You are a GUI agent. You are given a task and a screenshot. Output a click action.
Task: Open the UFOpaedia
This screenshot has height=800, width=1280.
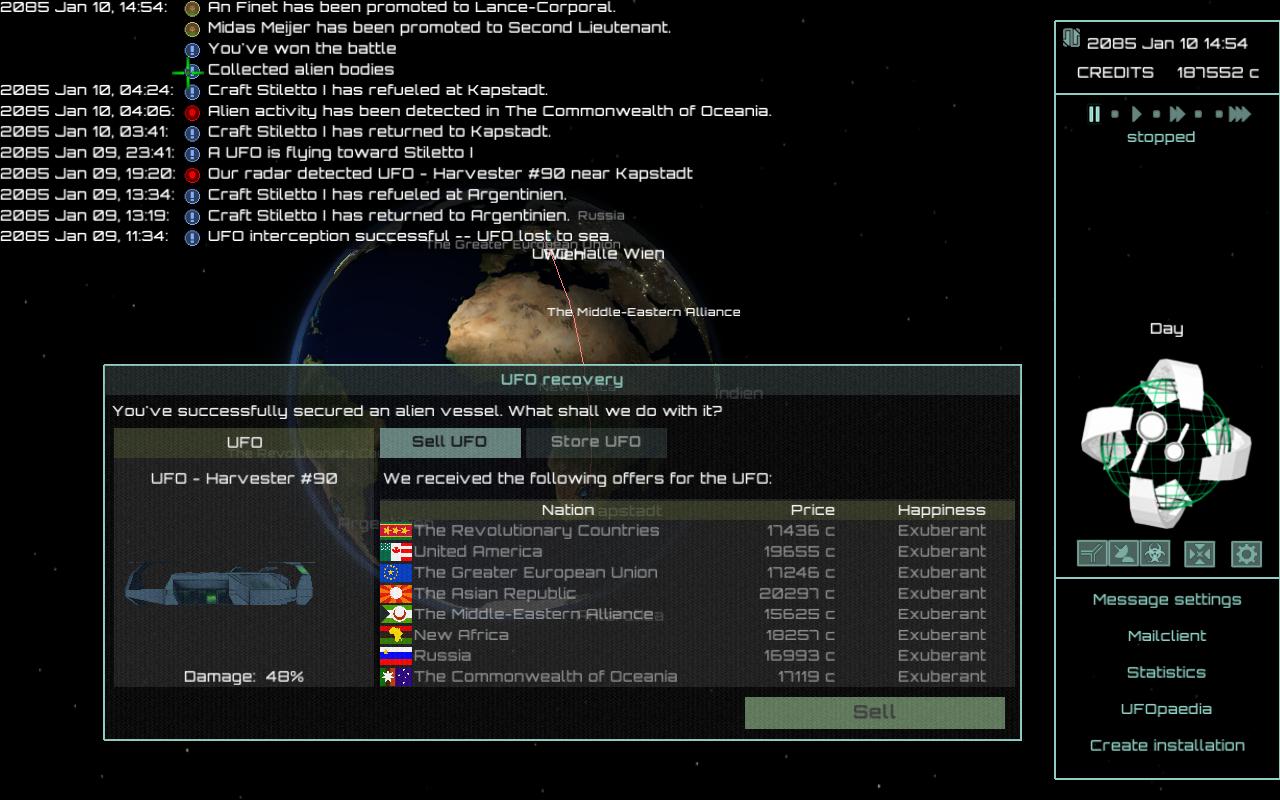coord(1167,709)
